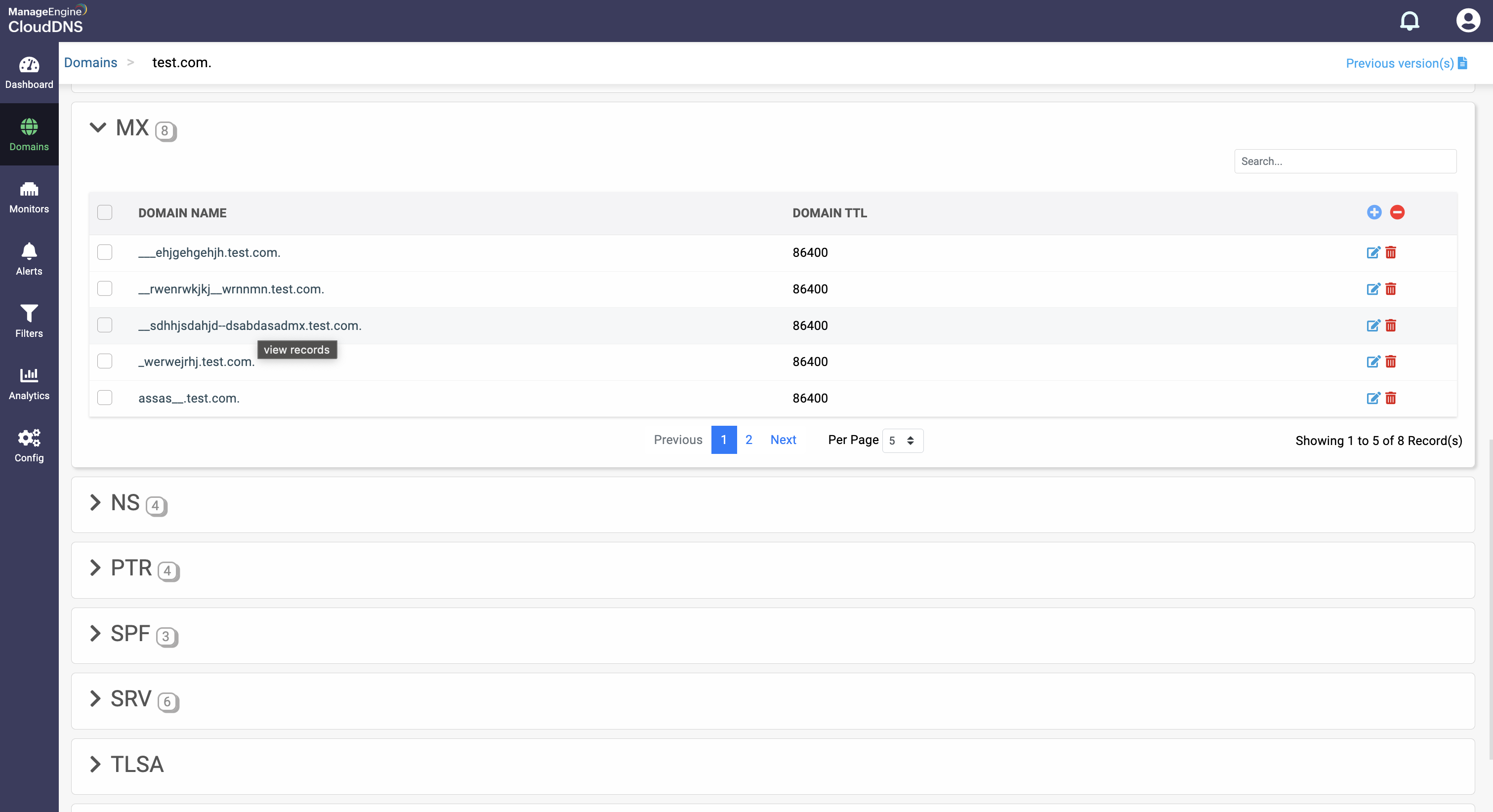Viewport: 1493px width, 812px height.
Task: Toggle the select-all checkbox in table header
Action: pyautogui.click(x=105, y=212)
